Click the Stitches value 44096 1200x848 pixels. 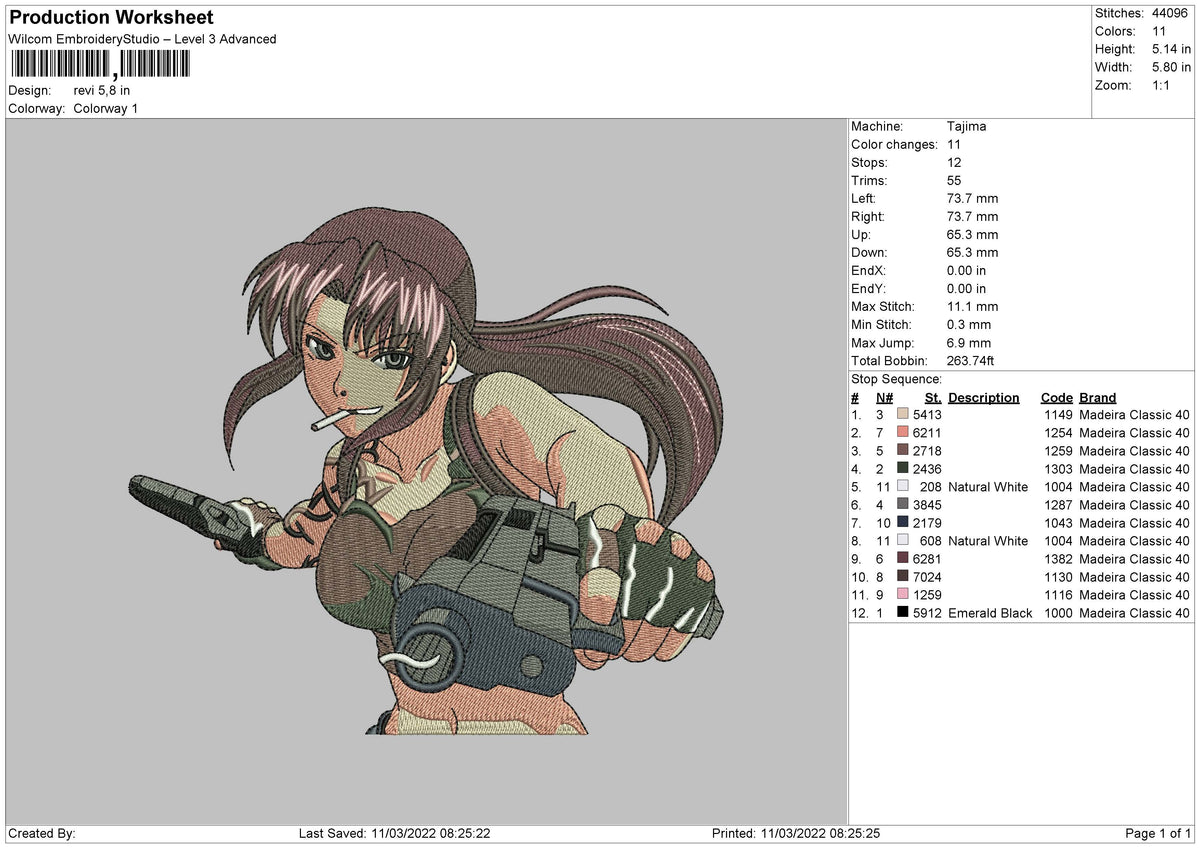[x=1170, y=13]
